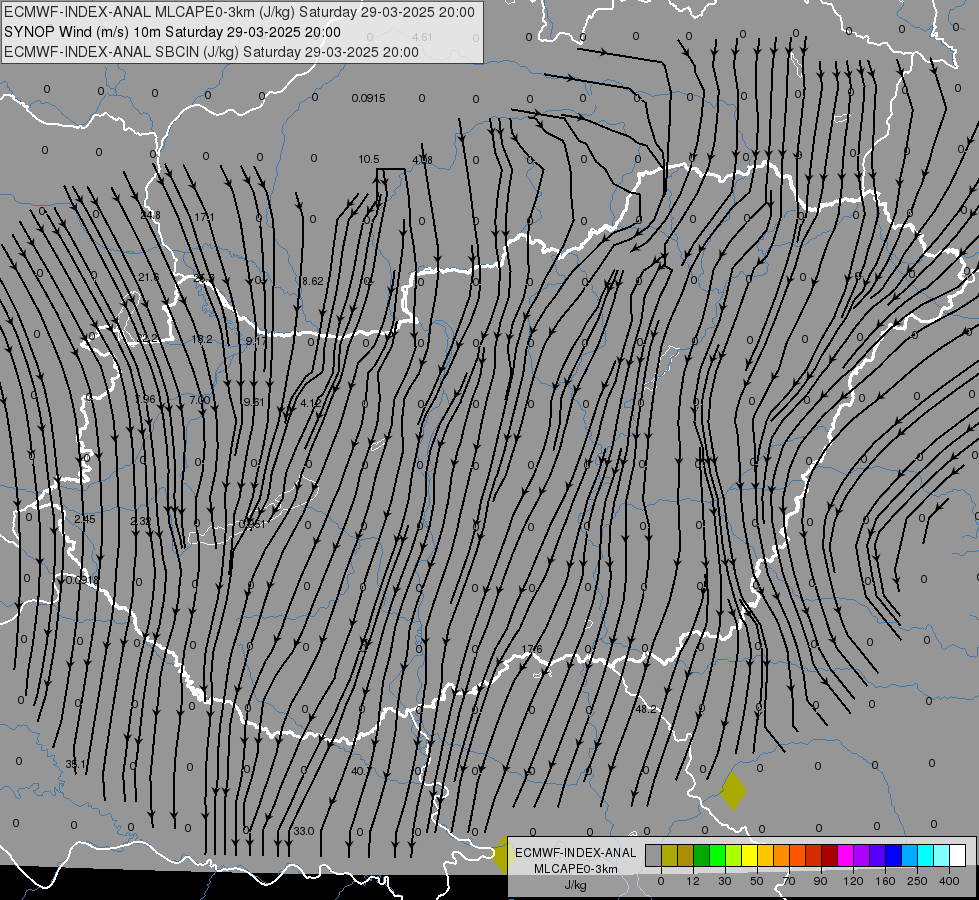Click the map value 2.45
Image resolution: width=979 pixels, height=900 pixels.
coord(85,519)
